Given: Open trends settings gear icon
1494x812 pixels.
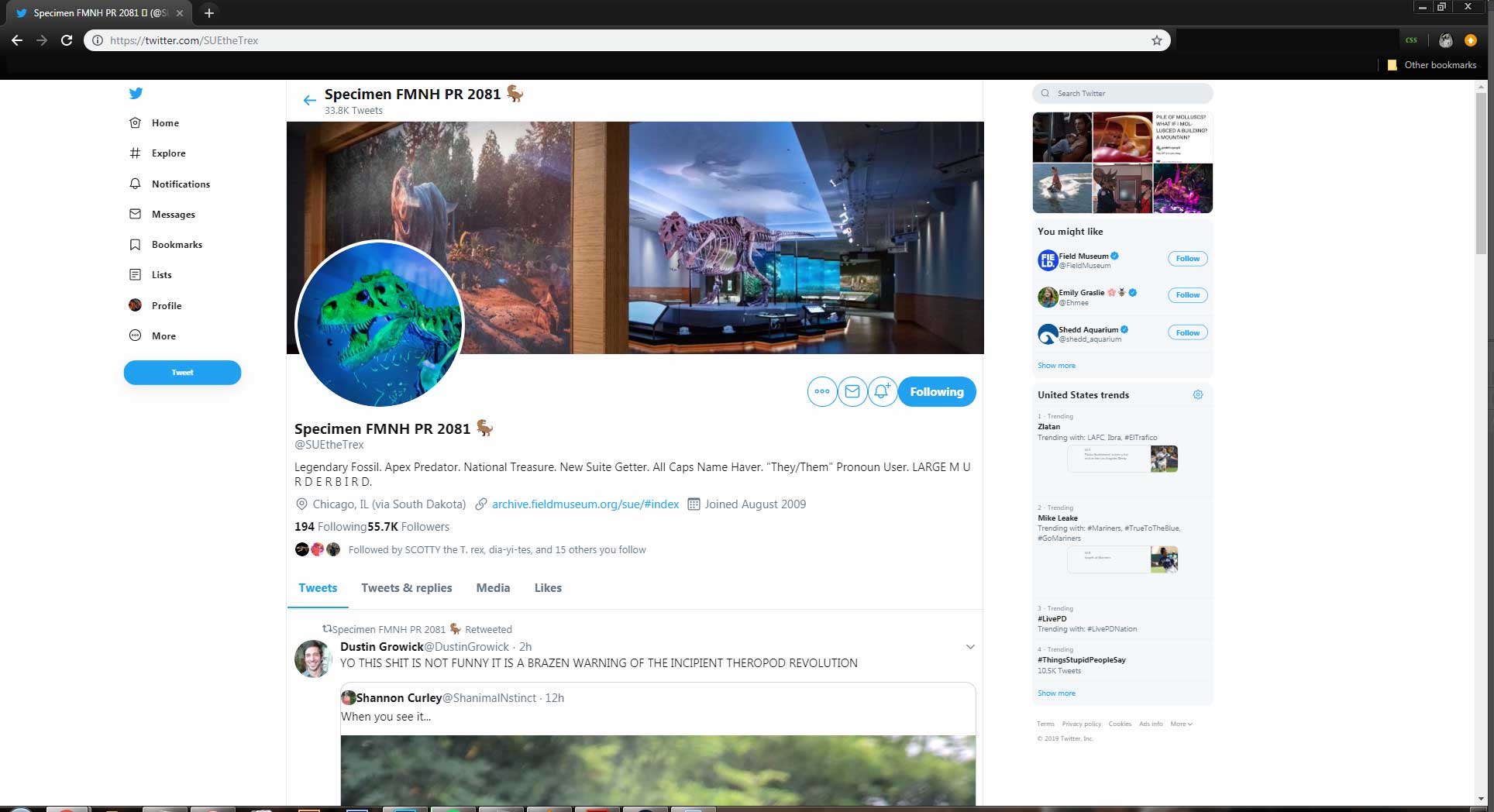Looking at the screenshot, I should (1197, 395).
